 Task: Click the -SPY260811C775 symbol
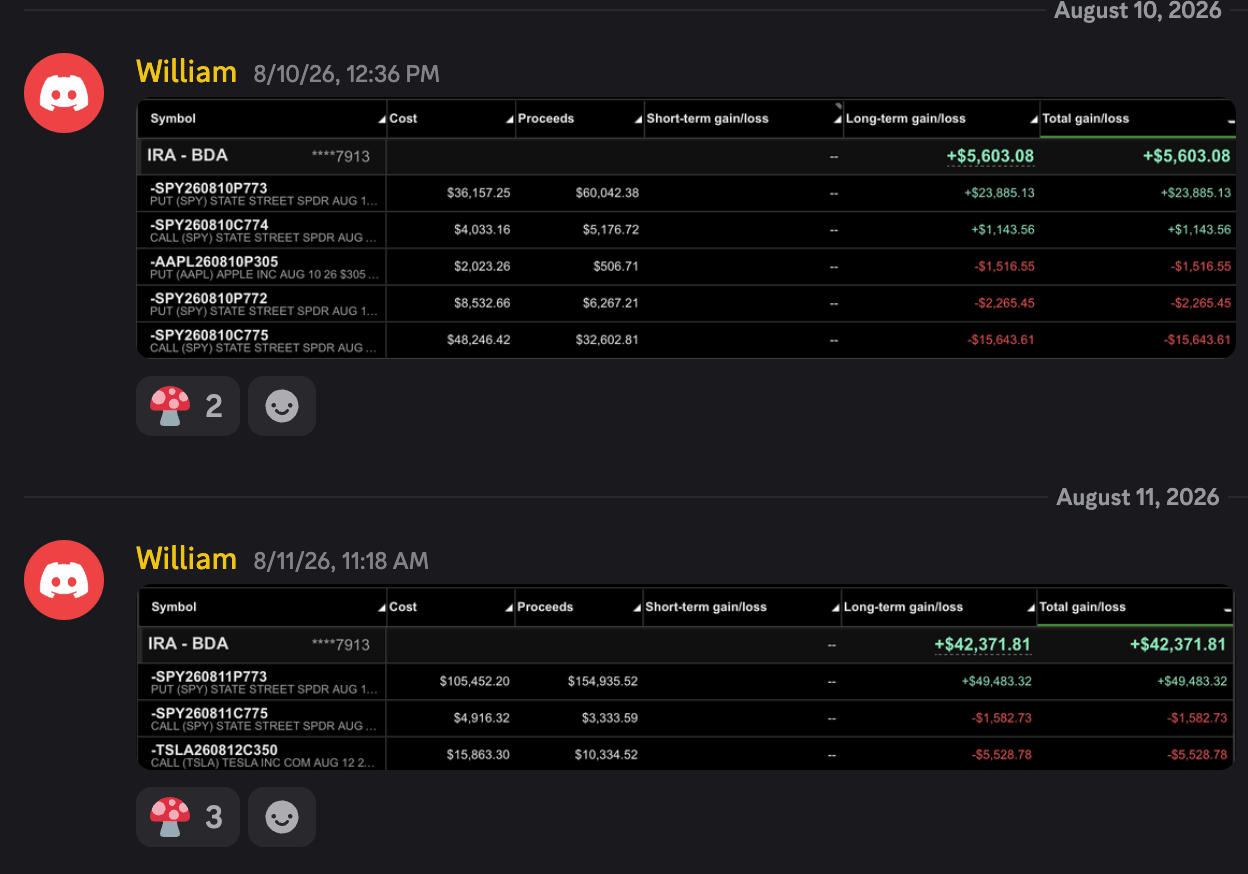(209, 713)
